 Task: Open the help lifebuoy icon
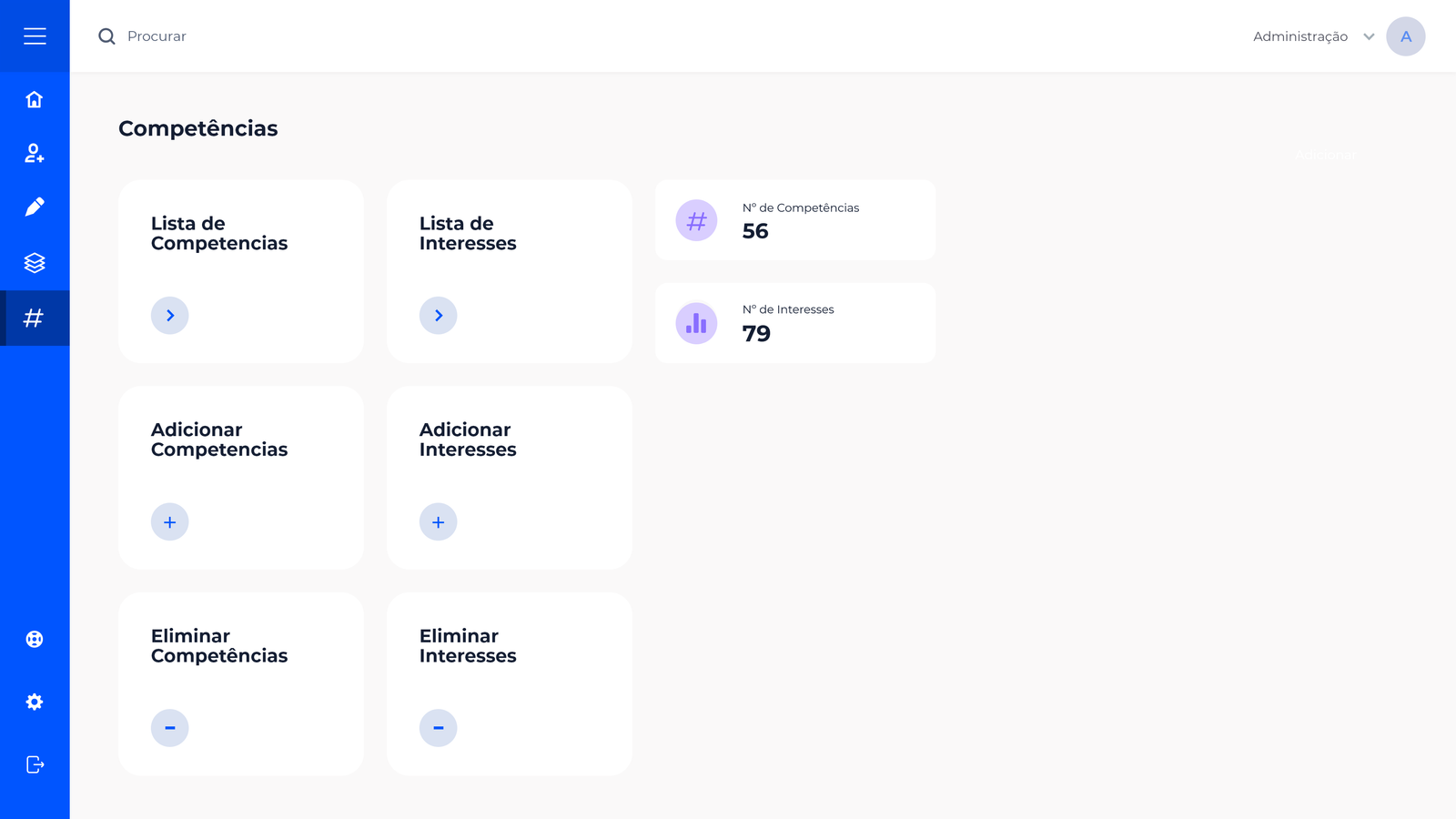(x=35, y=639)
